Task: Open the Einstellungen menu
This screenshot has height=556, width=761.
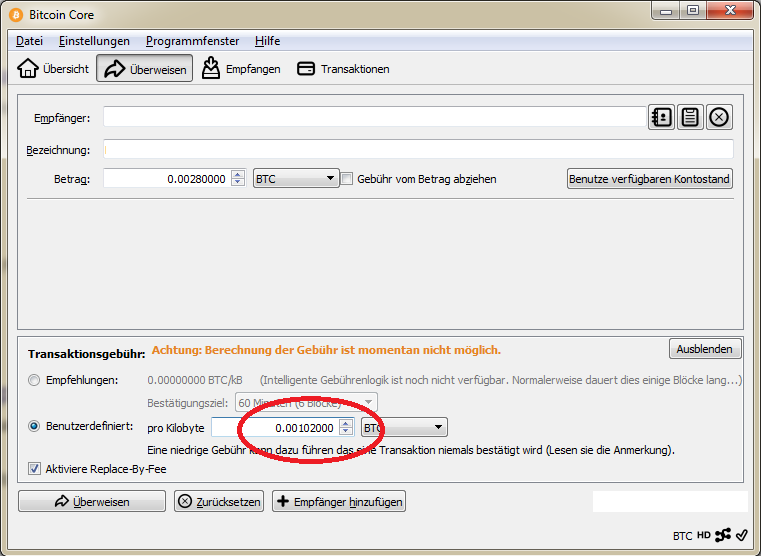Action: pos(94,41)
